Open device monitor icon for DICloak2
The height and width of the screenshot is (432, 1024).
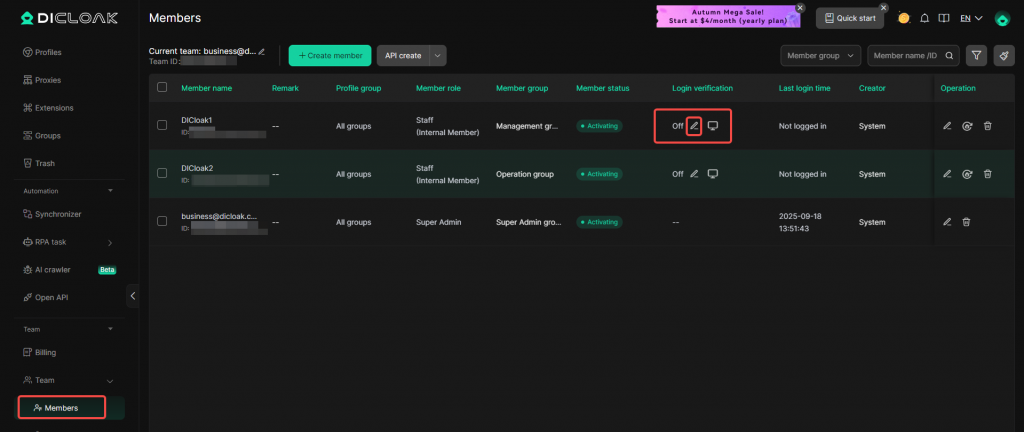click(x=713, y=174)
